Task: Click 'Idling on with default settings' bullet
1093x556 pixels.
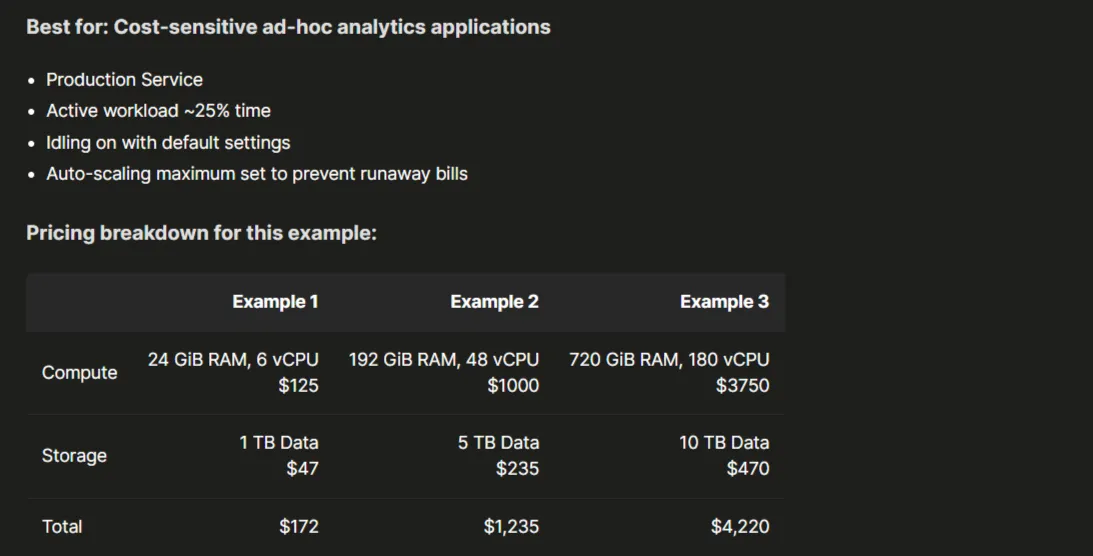Action: pos(168,143)
